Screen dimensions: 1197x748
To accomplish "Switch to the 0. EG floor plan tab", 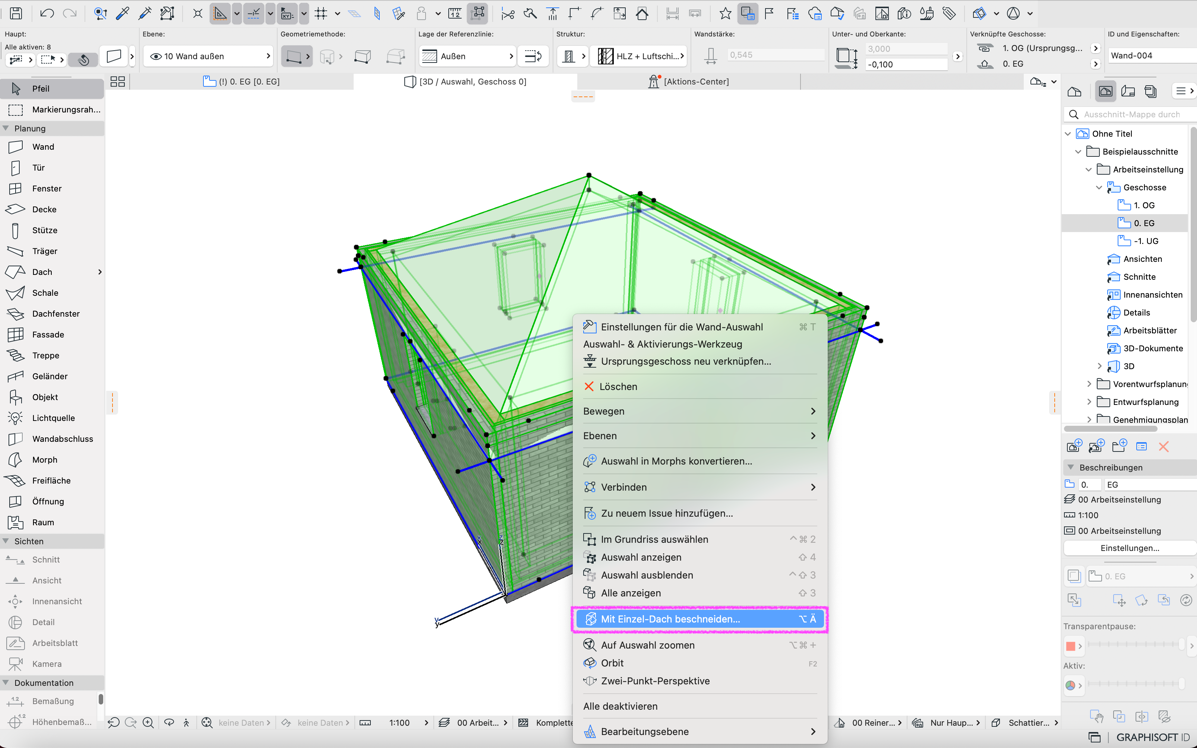I will pos(242,81).
